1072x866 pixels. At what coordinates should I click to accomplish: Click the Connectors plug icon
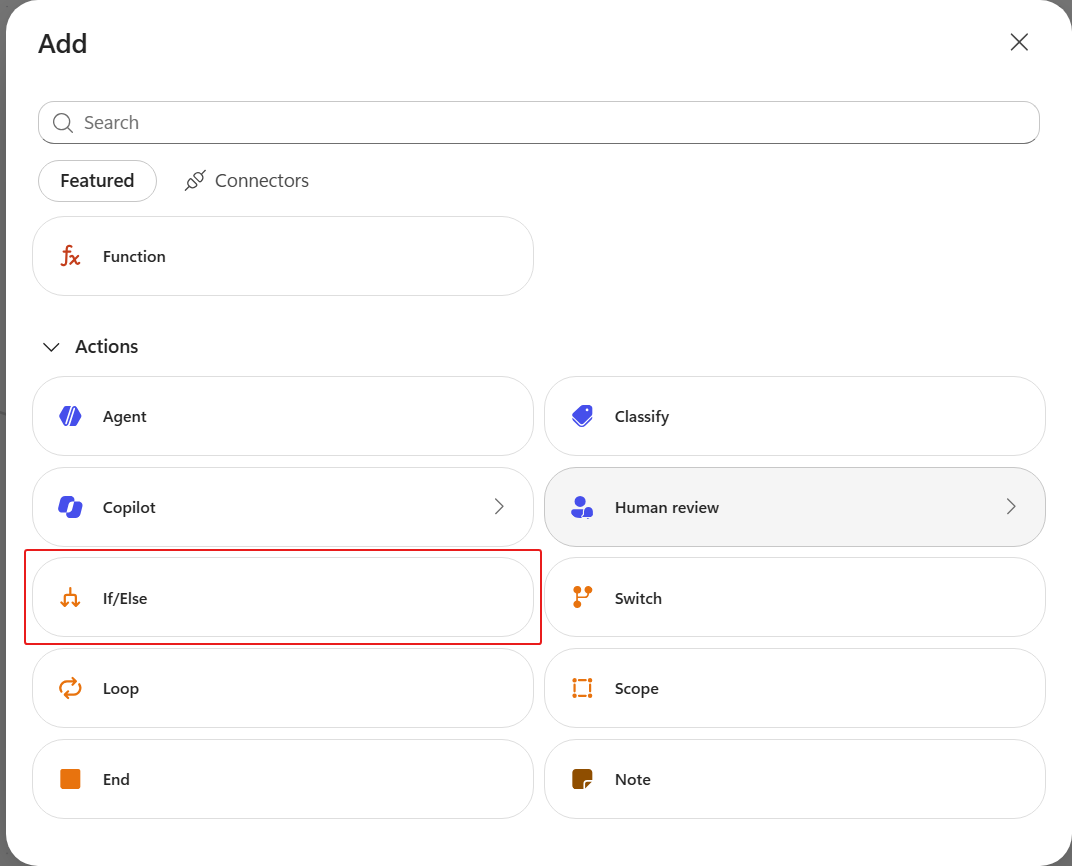(x=196, y=180)
